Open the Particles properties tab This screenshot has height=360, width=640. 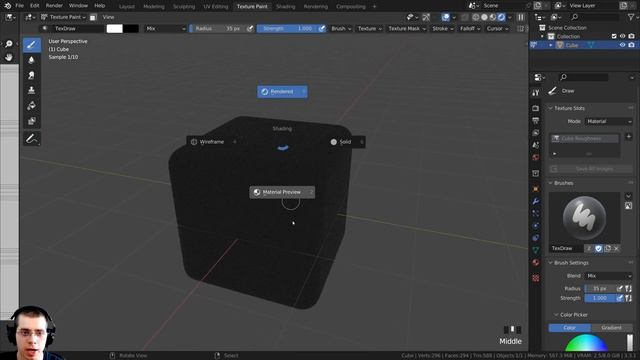click(x=536, y=213)
